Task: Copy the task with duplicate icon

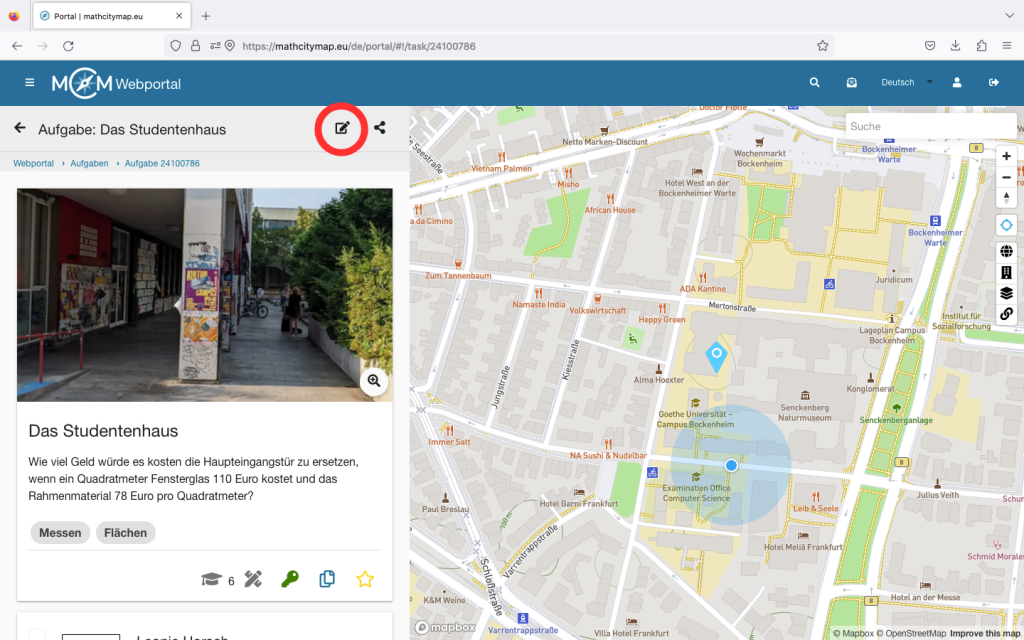Action: tap(327, 579)
